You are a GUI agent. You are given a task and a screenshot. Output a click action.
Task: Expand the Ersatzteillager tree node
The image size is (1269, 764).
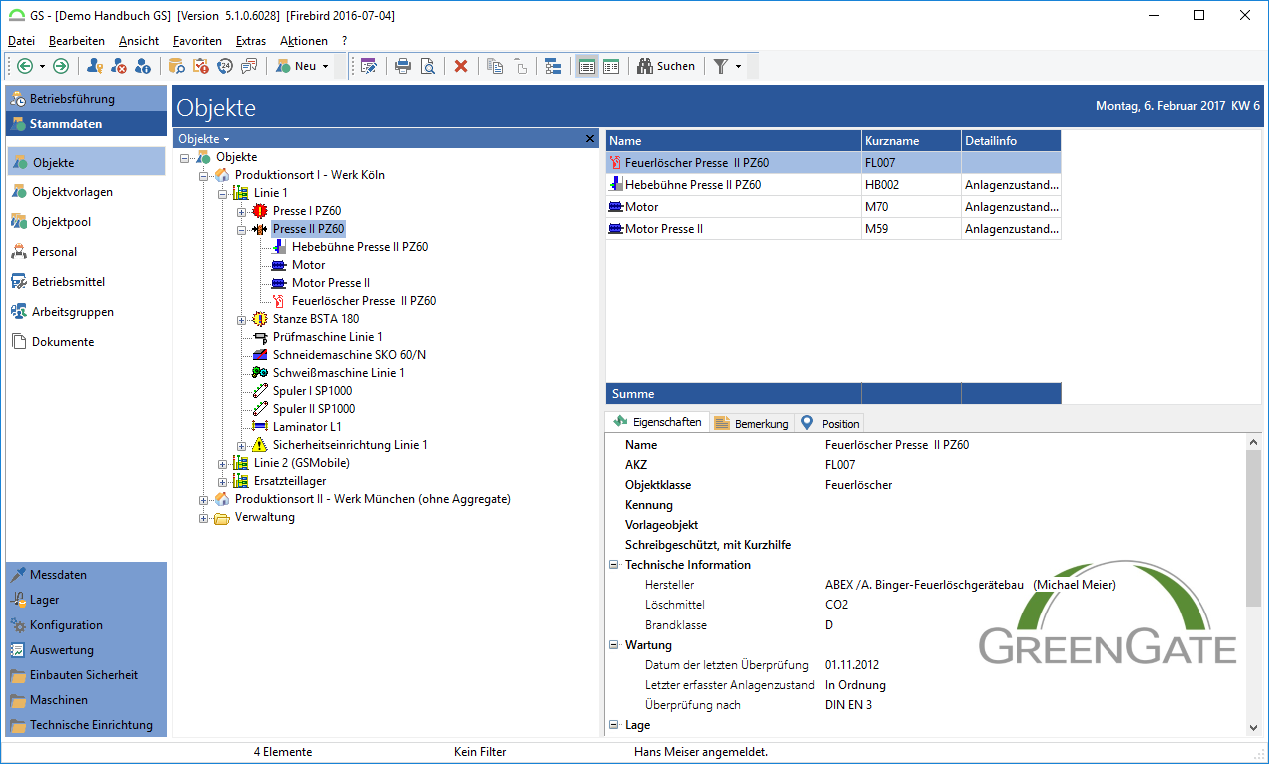click(222, 481)
